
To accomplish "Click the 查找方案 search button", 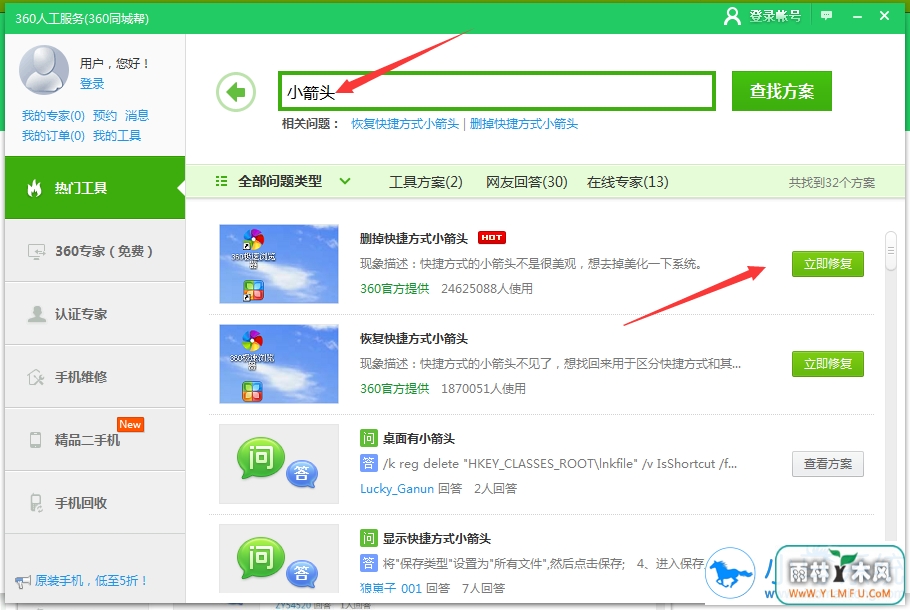I will coord(782,91).
